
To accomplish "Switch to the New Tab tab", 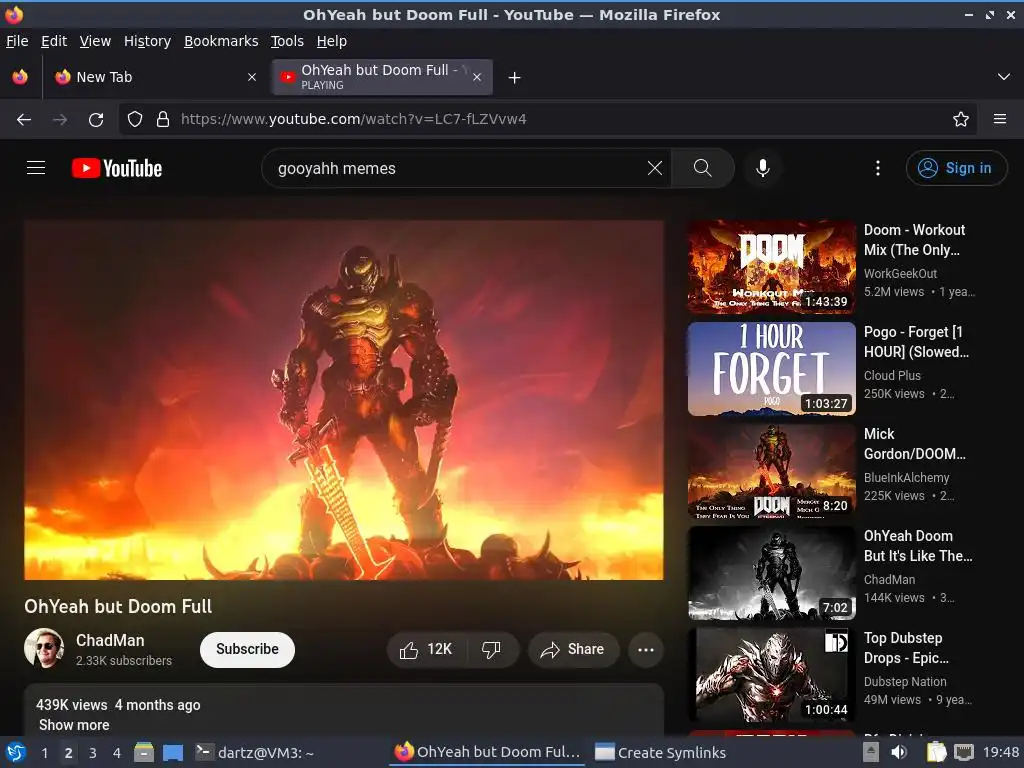I will coord(156,77).
